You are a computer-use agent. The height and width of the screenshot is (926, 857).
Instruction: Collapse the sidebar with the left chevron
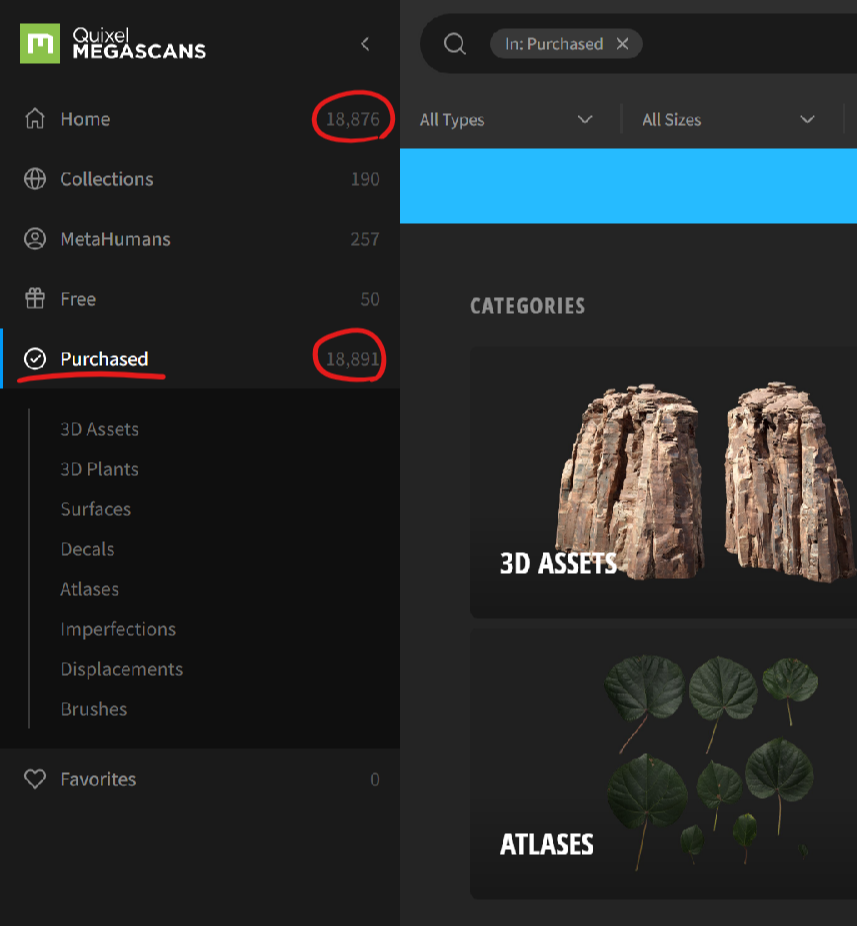365,44
